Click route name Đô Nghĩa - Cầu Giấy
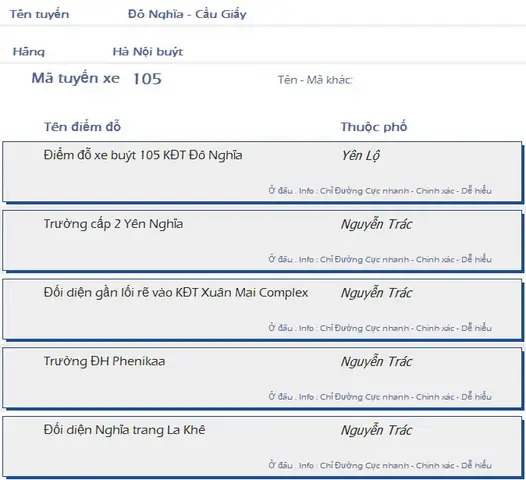Image resolution: width=526 pixels, height=480 pixels. tap(187, 14)
